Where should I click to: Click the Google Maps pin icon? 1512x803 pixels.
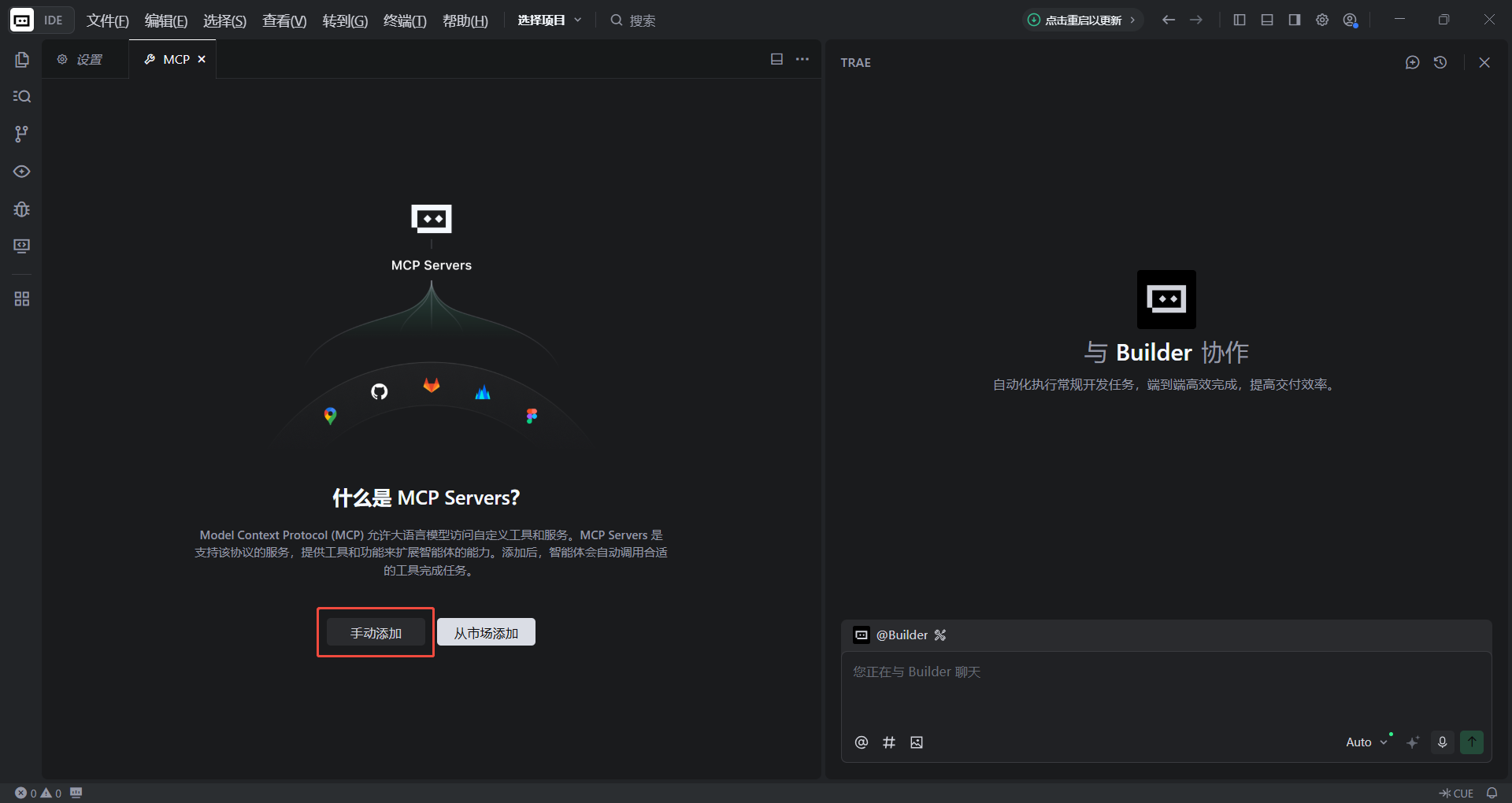click(x=330, y=416)
